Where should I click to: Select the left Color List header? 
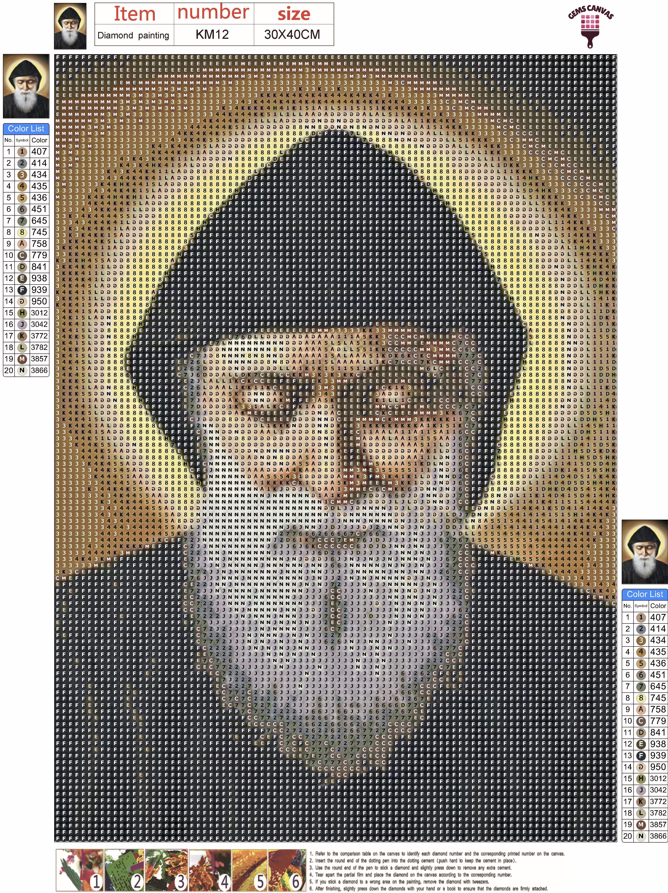click(25, 129)
